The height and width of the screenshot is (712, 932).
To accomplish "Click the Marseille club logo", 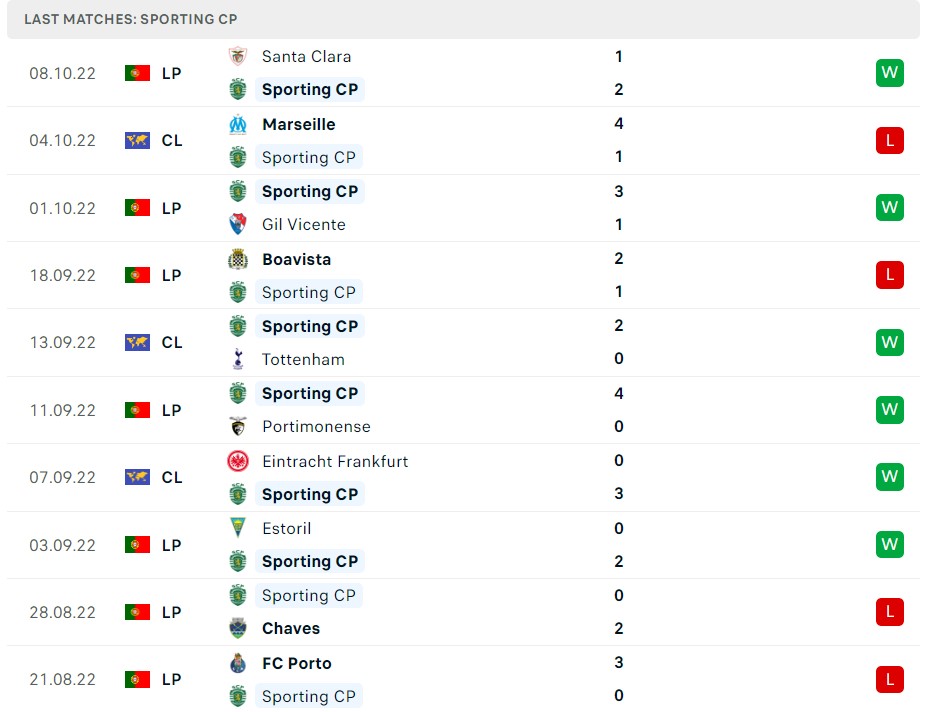I will (x=238, y=124).
